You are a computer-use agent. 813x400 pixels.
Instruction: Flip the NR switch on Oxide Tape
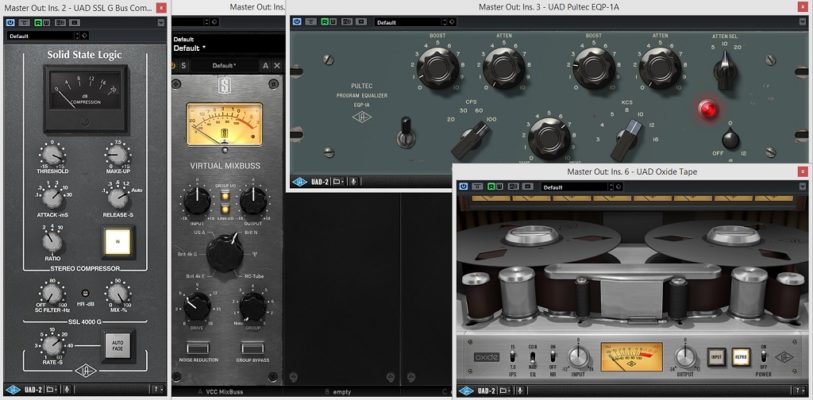tap(553, 356)
